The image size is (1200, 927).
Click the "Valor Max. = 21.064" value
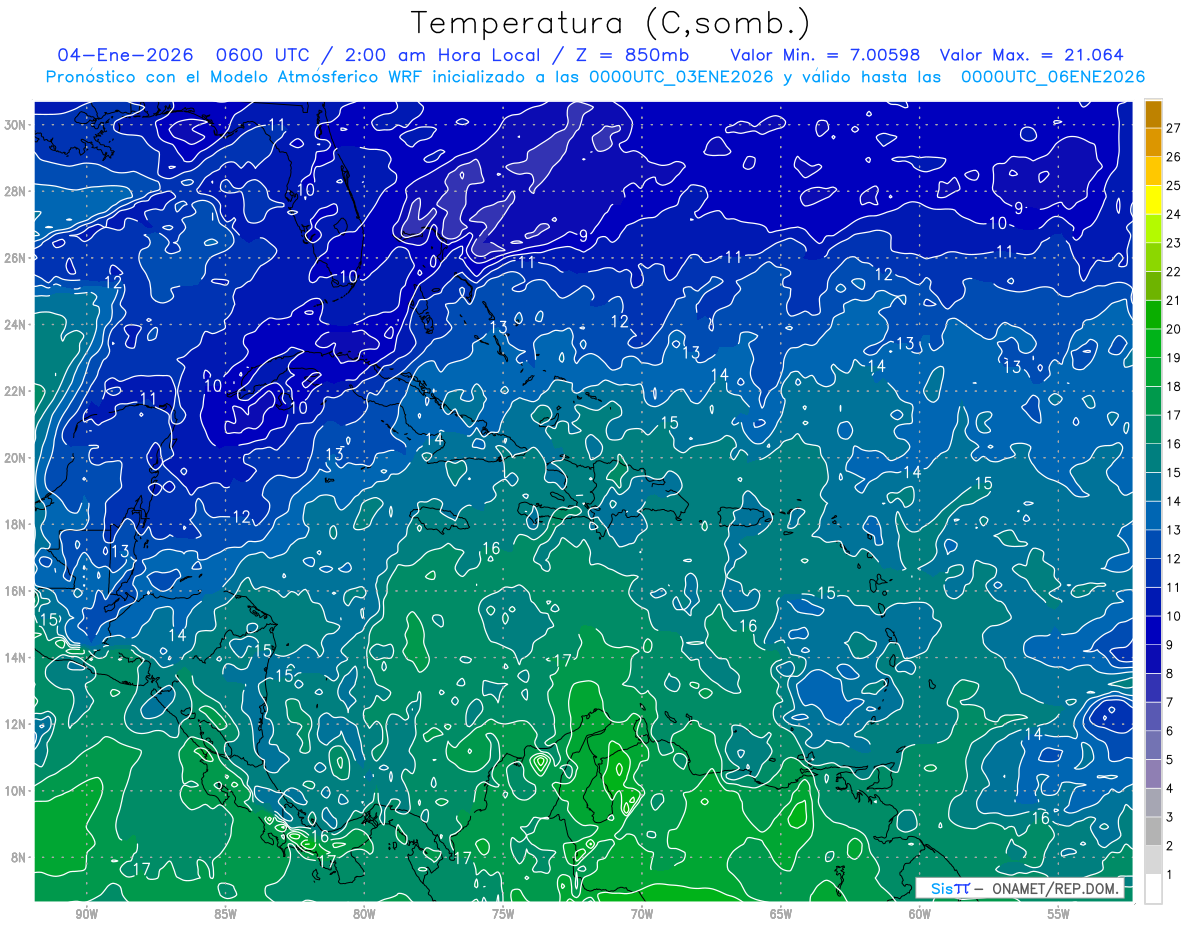click(x=1032, y=55)
